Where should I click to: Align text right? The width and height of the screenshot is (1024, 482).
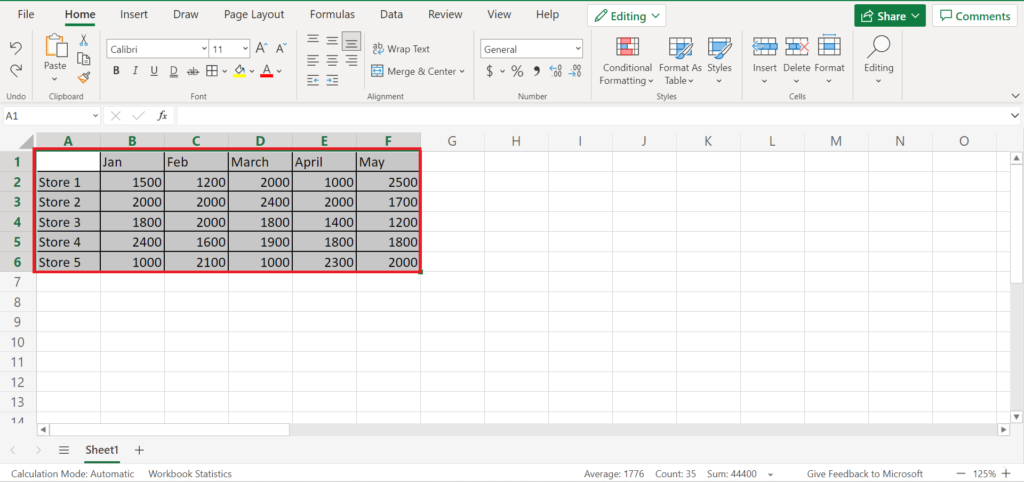coord(352,60)
